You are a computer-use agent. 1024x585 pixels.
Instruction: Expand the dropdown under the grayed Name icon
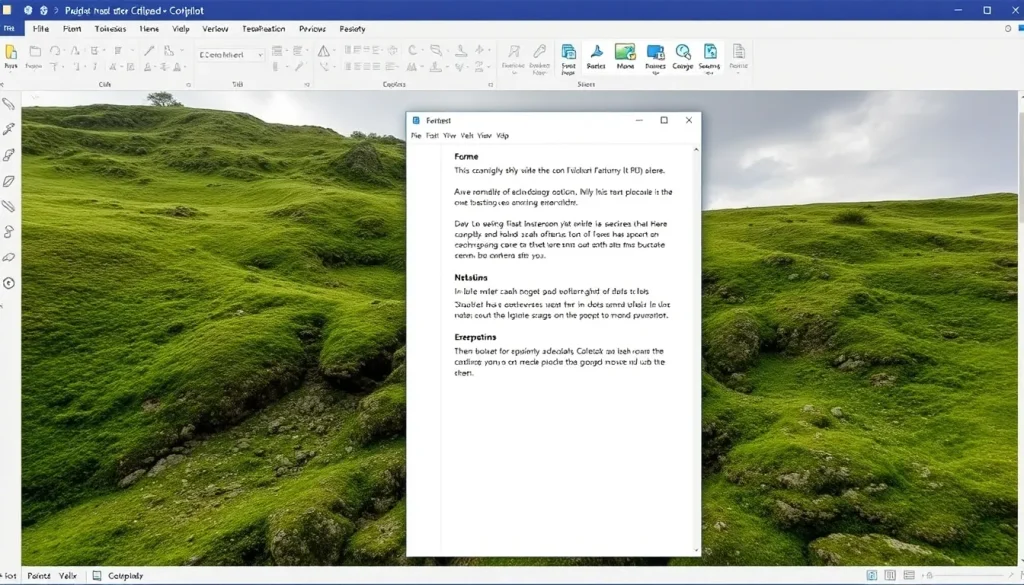(739, 74)
